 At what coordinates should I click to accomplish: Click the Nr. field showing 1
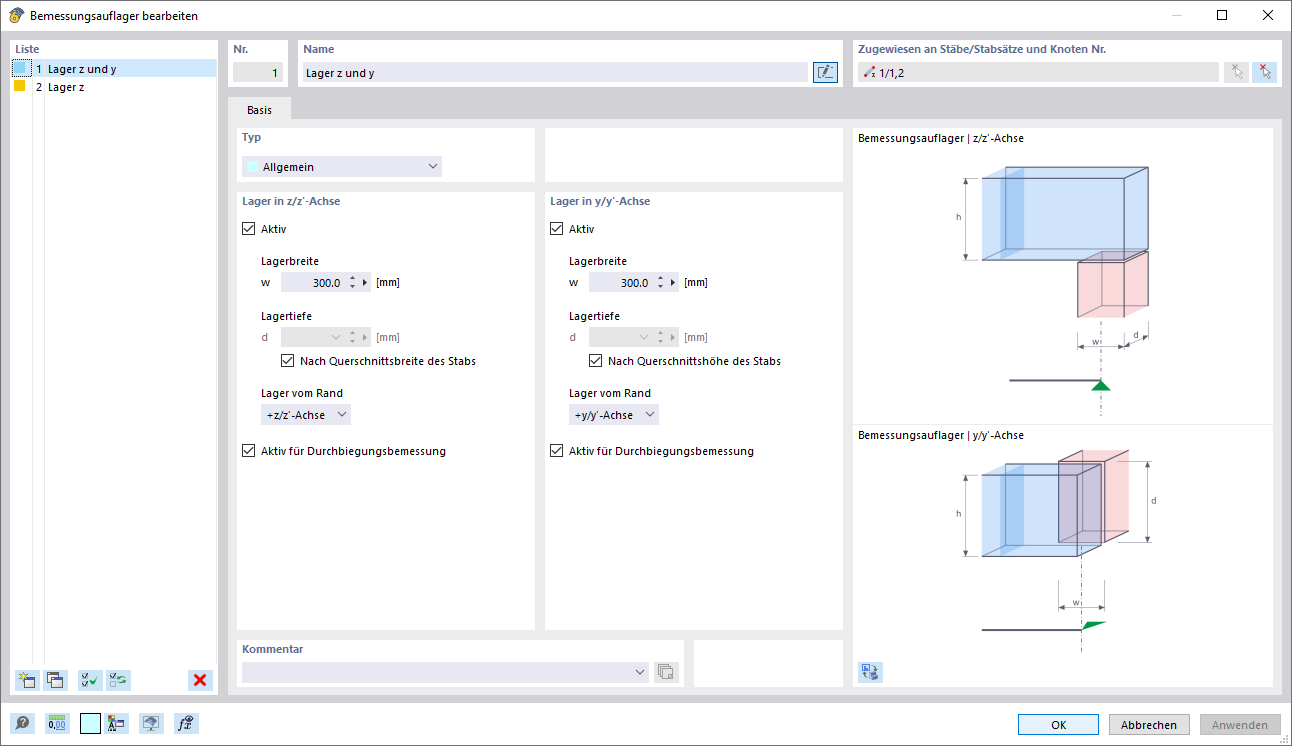(258, 72)
